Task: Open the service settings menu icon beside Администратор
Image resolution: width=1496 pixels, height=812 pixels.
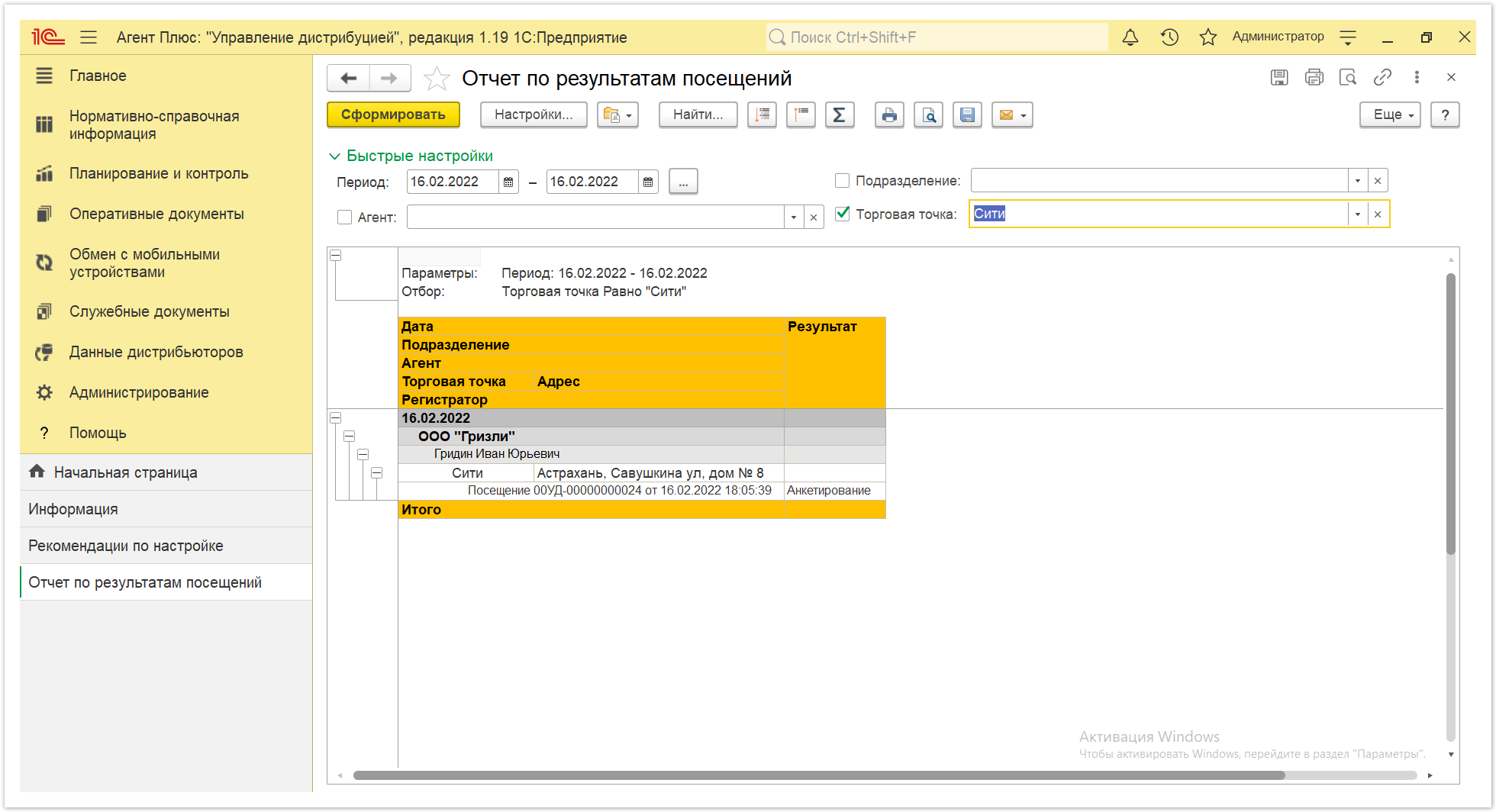Action: [1348, 37]
